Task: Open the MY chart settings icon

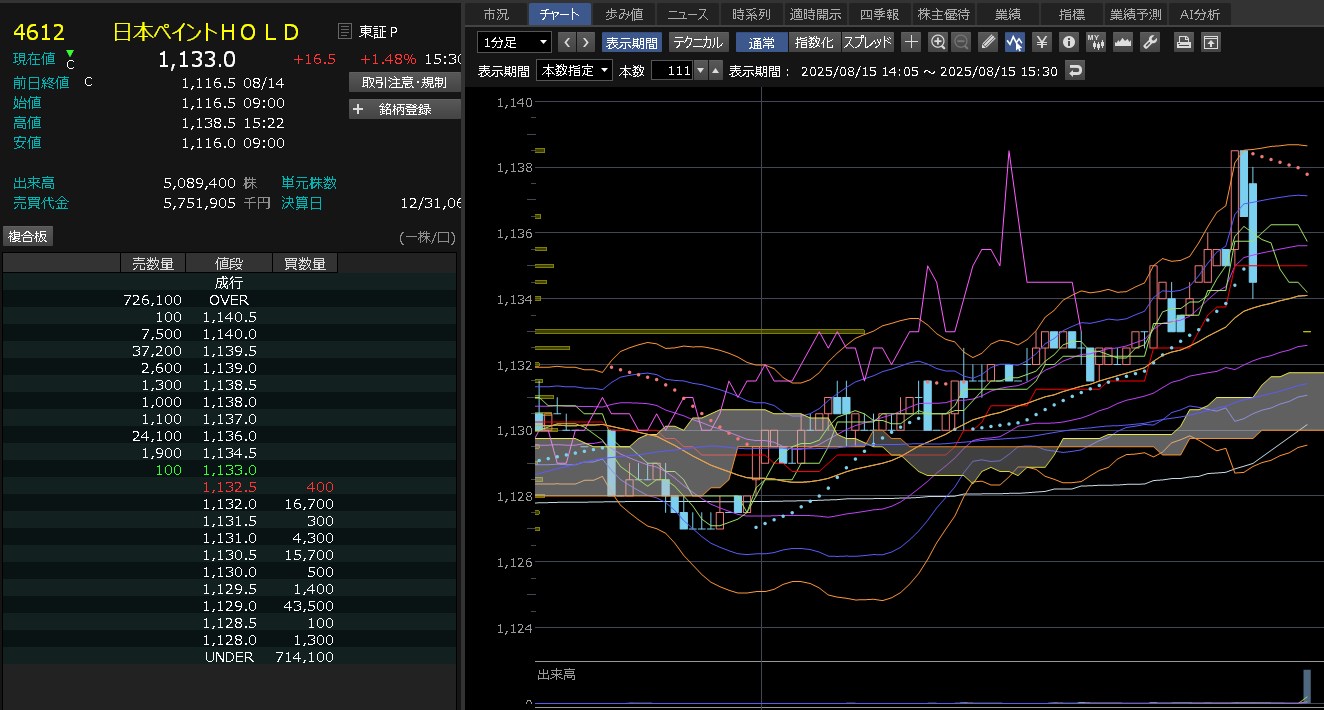Action: click(1096, 42)
